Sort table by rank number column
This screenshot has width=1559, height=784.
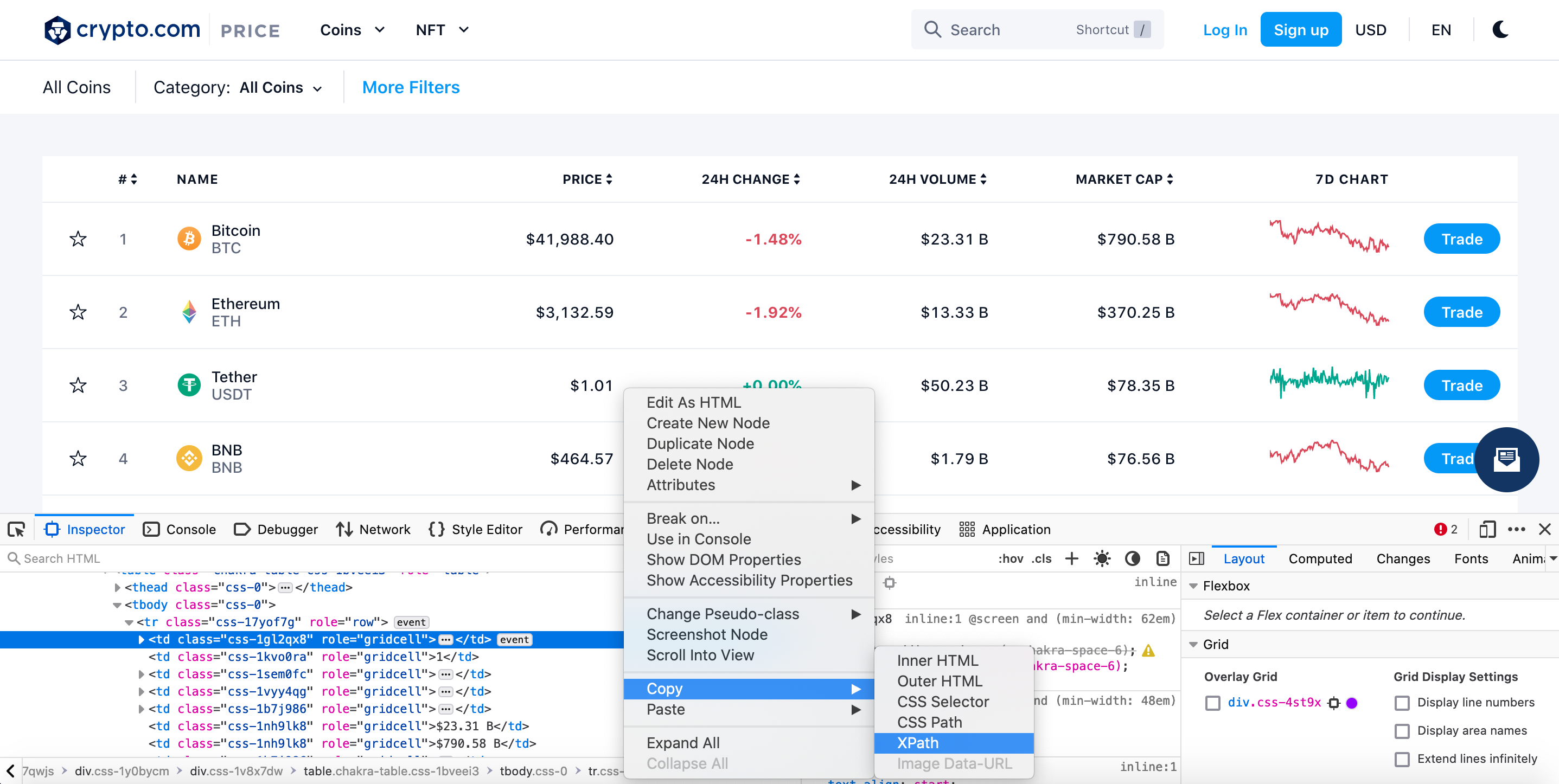pyautogui.click(x=127, y=179)
